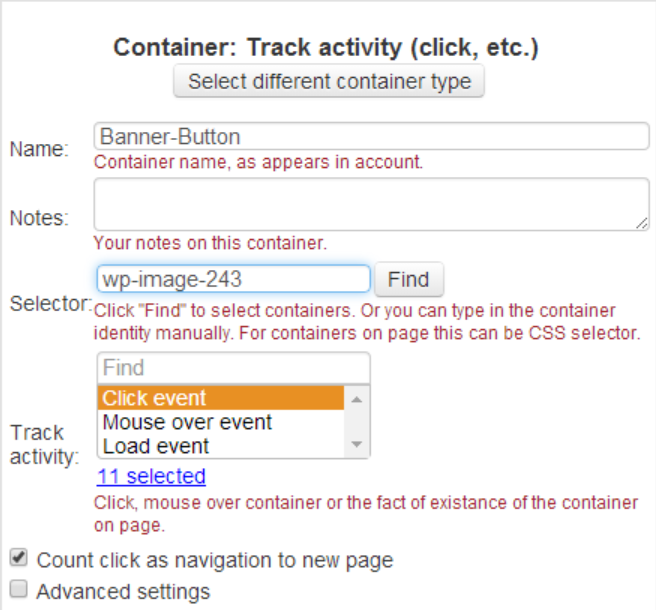Click into the Notes text area

point(371,204)
